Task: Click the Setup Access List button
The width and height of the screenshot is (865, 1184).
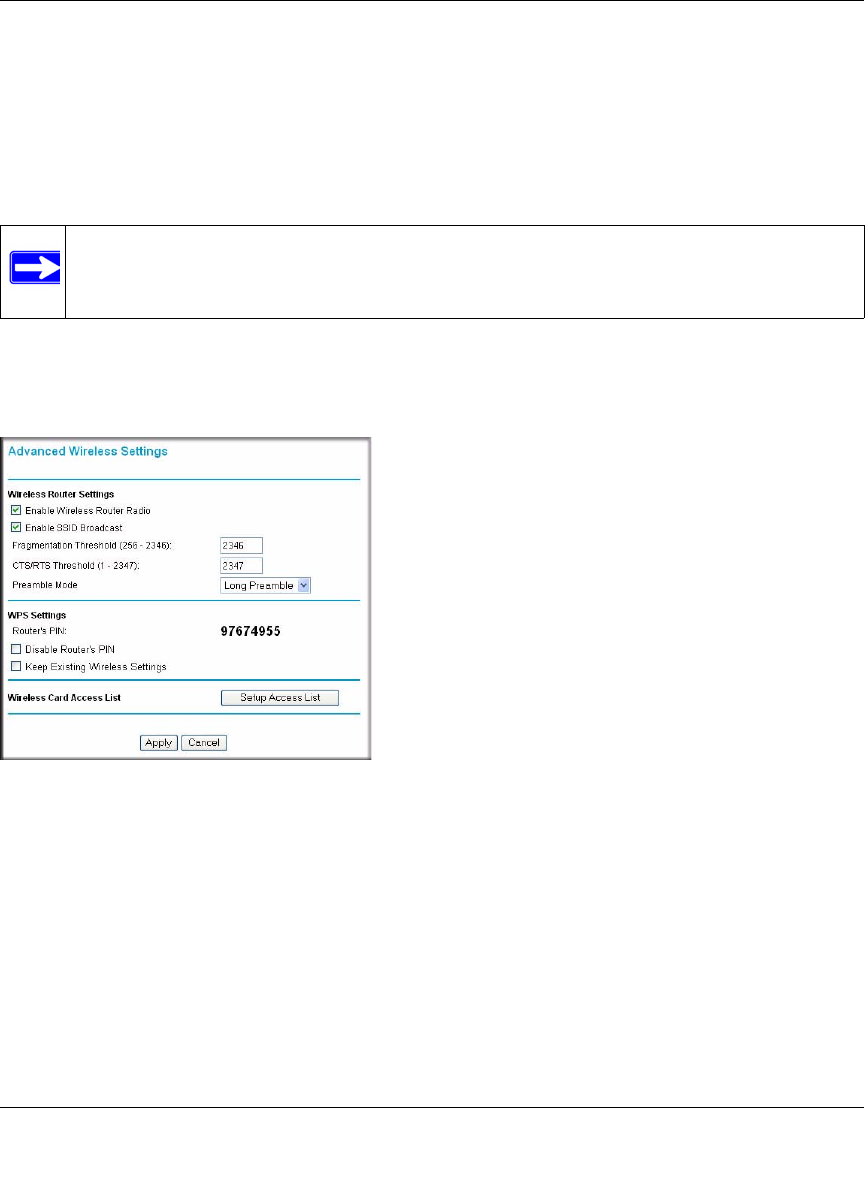Action: click(x=280, y=698)
